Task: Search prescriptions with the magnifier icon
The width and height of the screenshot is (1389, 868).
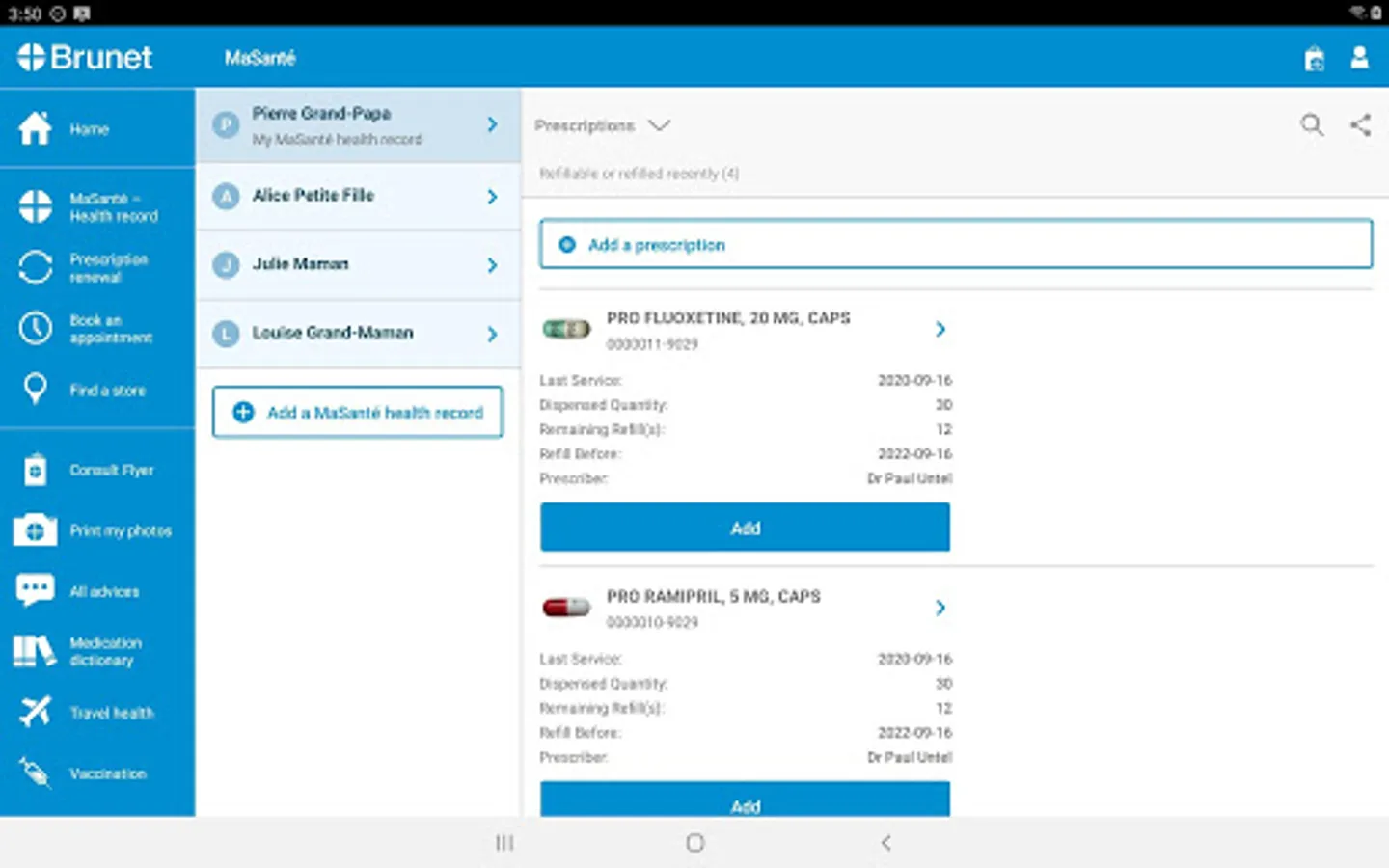Action: pyautogui.click(x=1312, y=124)
